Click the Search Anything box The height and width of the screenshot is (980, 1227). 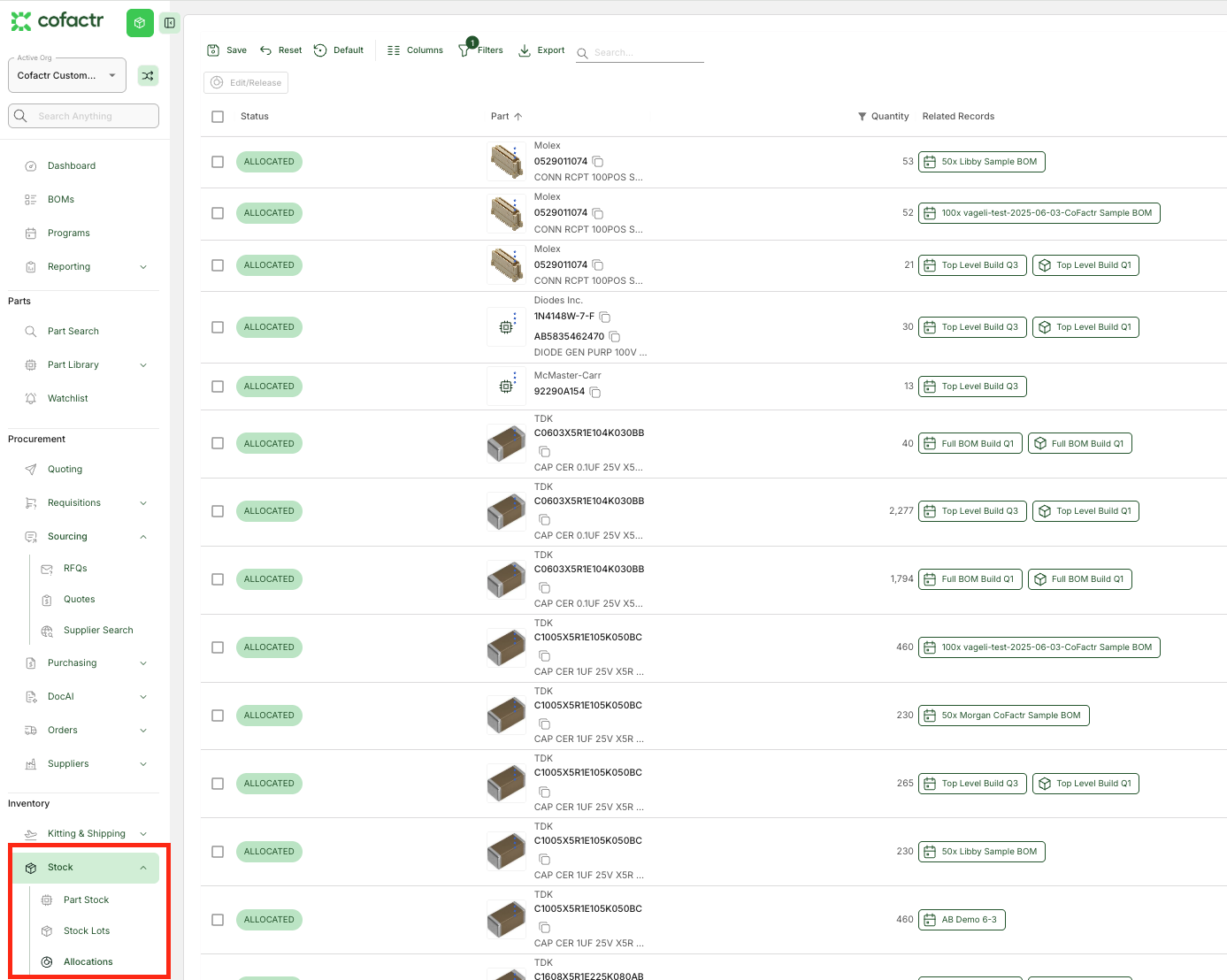click(x=83, y=116)
